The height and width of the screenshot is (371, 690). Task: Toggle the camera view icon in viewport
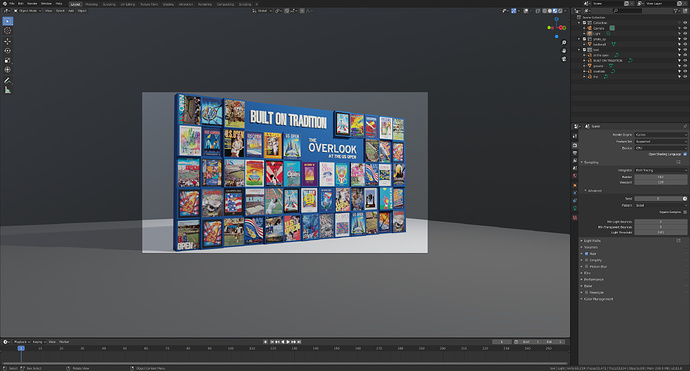pos(564,59)
